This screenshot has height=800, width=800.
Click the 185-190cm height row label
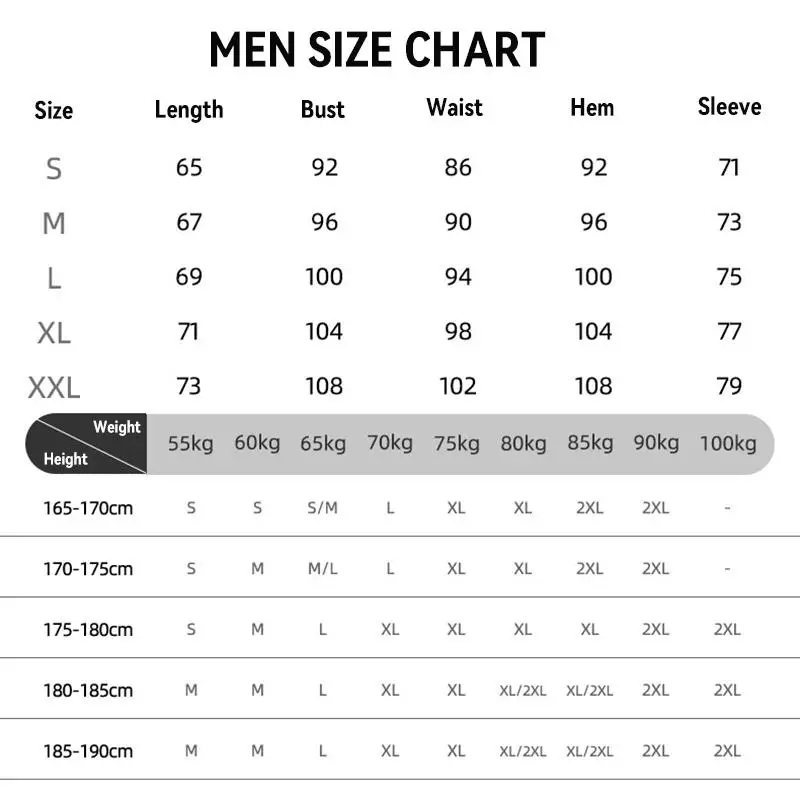click(88, 751)
